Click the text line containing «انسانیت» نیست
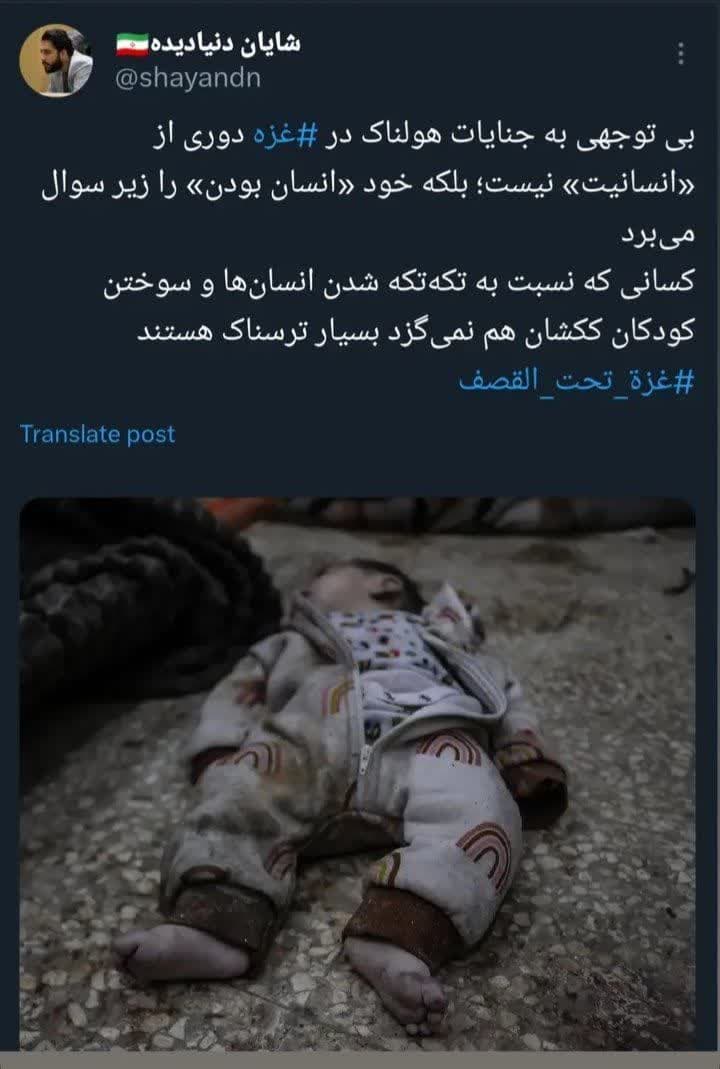 click(368, 185)
